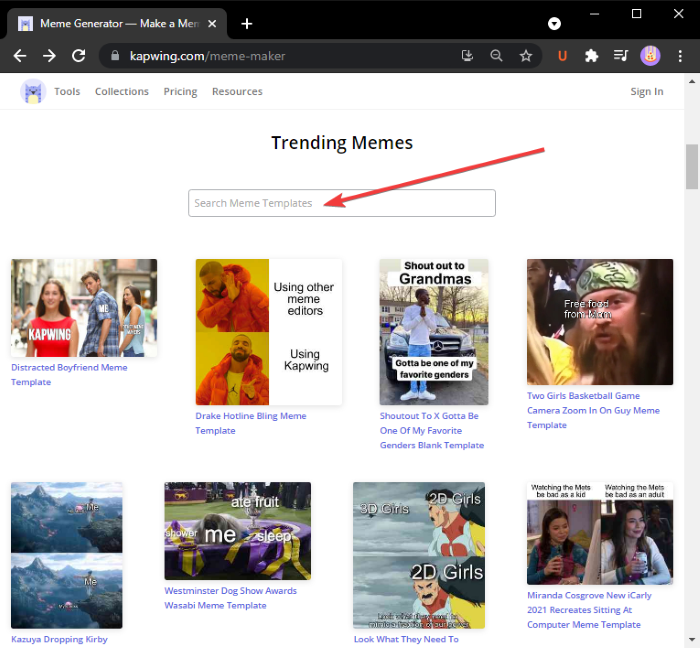The image size is (700, 648).
Task: Click the Sign In link
Action: 646,92
